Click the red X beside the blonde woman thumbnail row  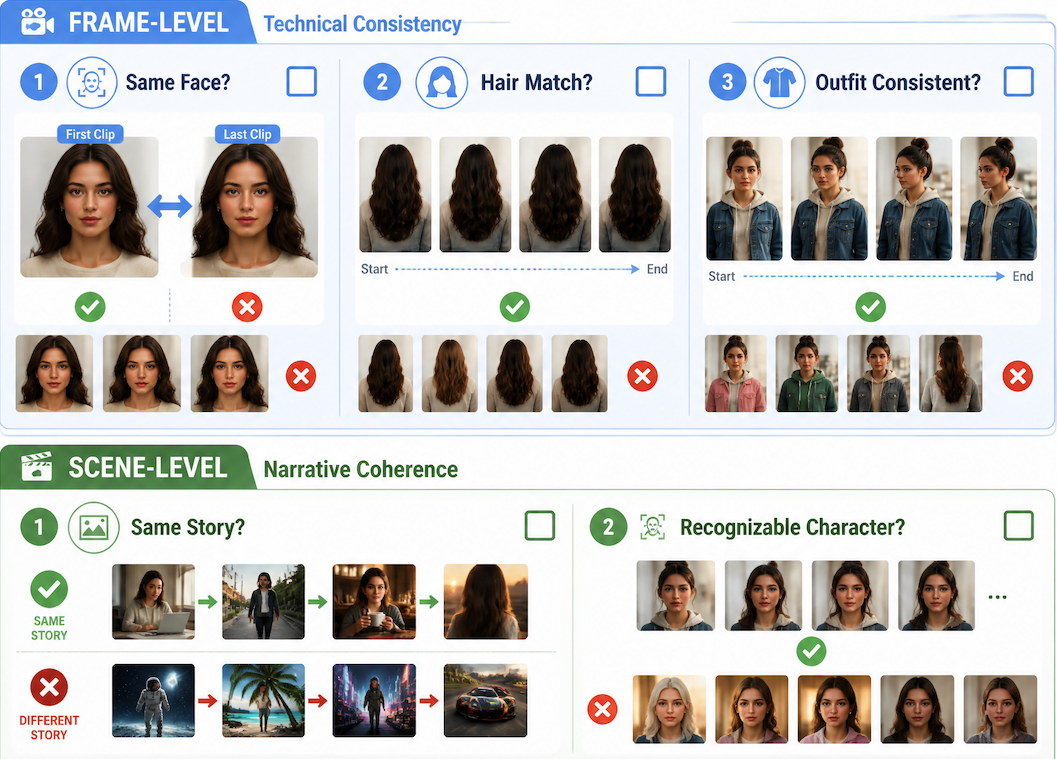[x=603, y=709]
